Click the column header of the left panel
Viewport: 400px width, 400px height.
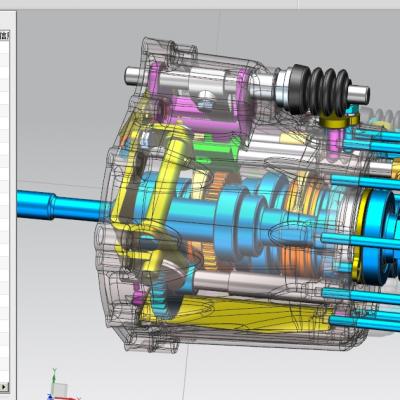(x=4, y=35)
